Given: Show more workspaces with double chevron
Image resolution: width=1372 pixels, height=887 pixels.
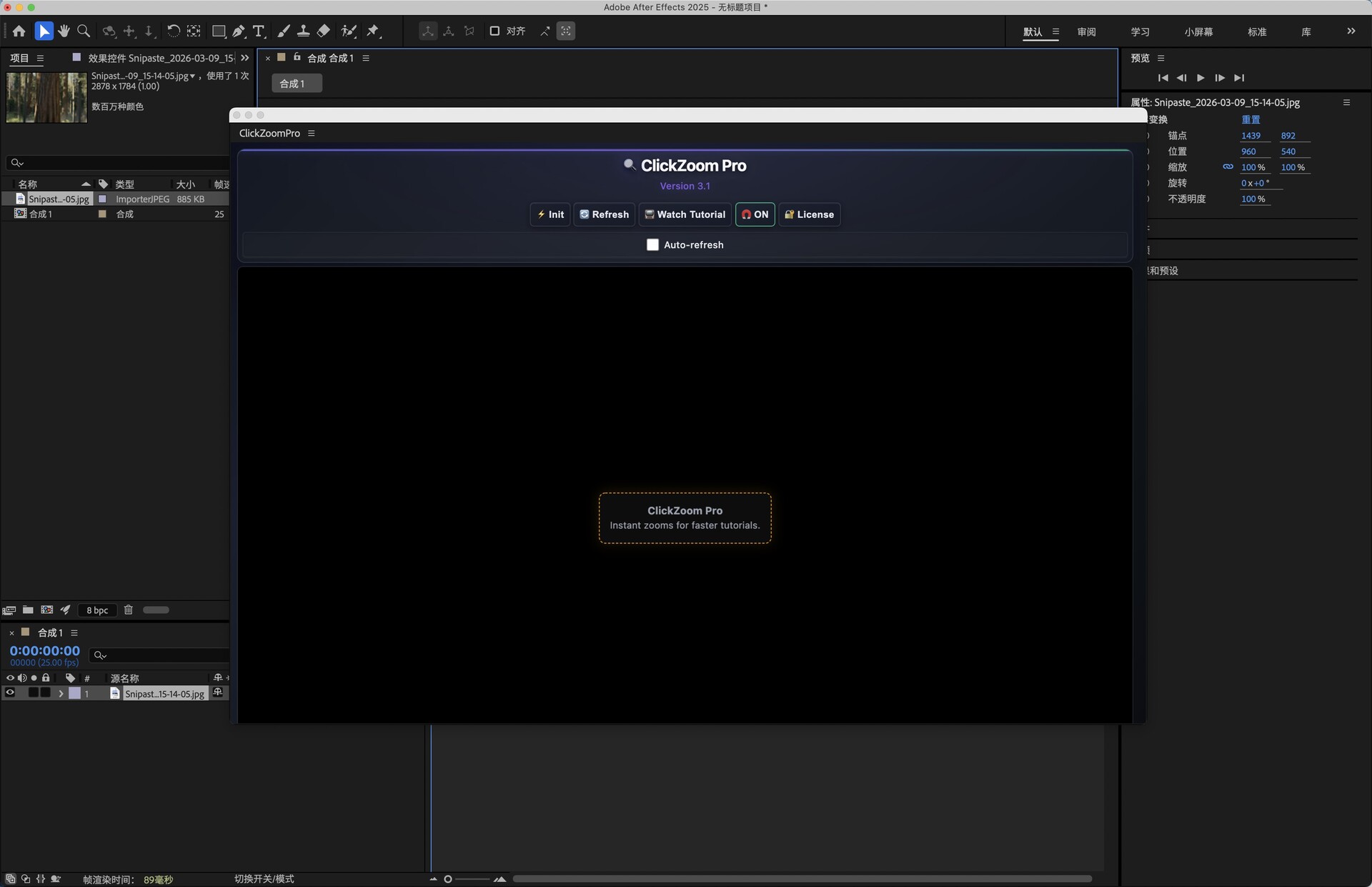Looking at the screenshot, I should click(1351, 31).
